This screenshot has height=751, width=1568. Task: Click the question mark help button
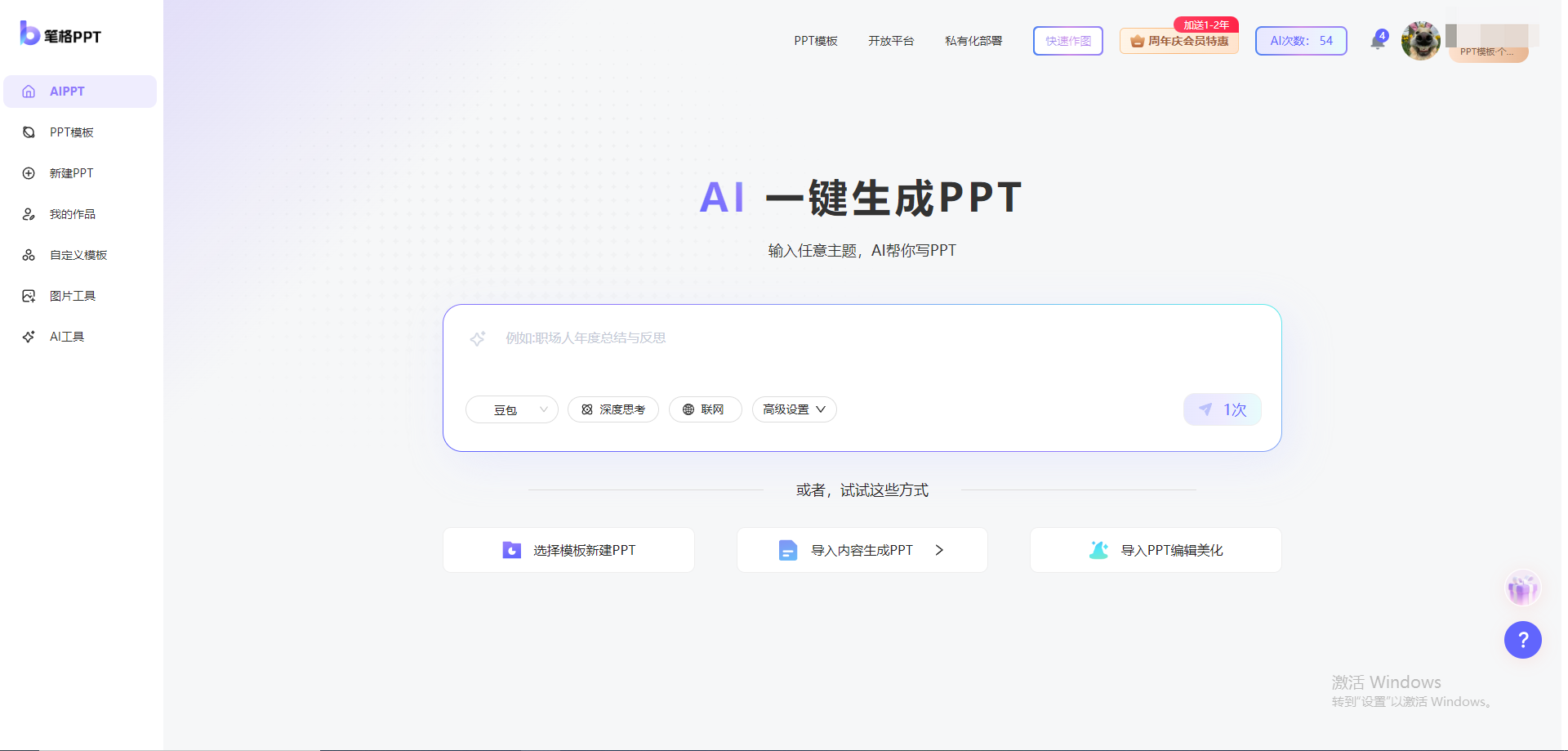click(1522, 640)
